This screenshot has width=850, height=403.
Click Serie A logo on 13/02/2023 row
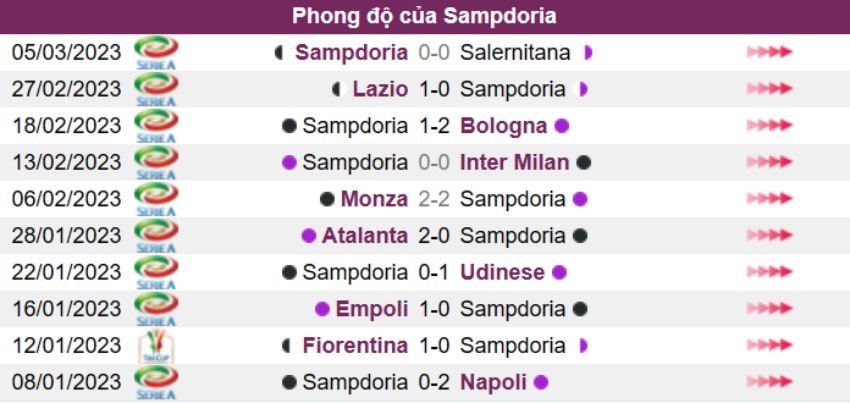click(x=155, y=162)
